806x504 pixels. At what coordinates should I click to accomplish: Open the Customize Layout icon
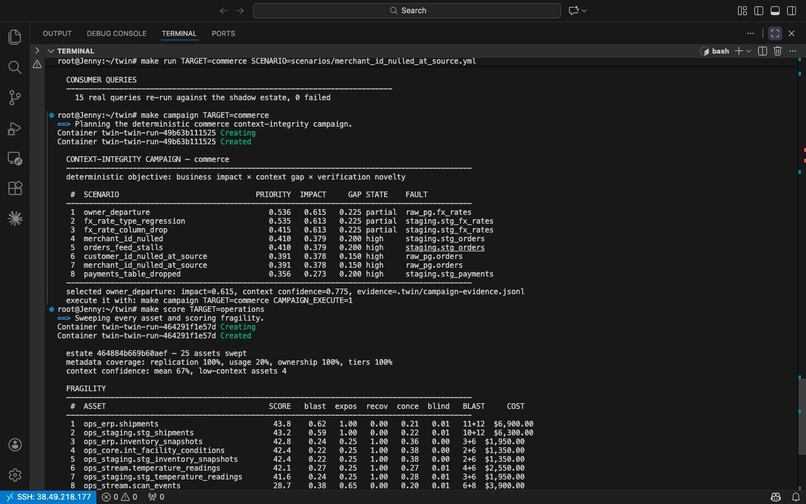click(742, 10)
